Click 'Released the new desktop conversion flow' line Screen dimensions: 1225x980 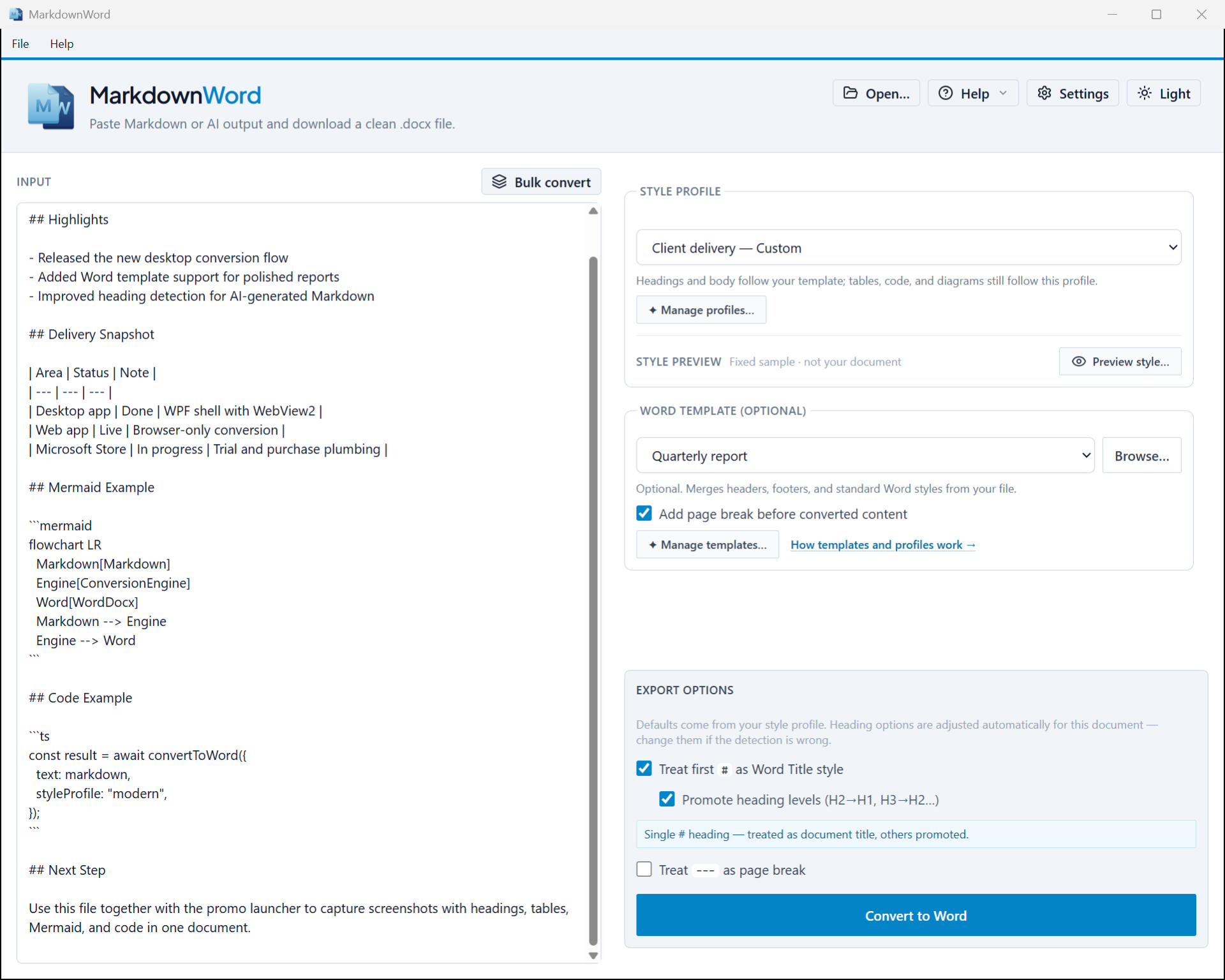click(x=159, y=258)
